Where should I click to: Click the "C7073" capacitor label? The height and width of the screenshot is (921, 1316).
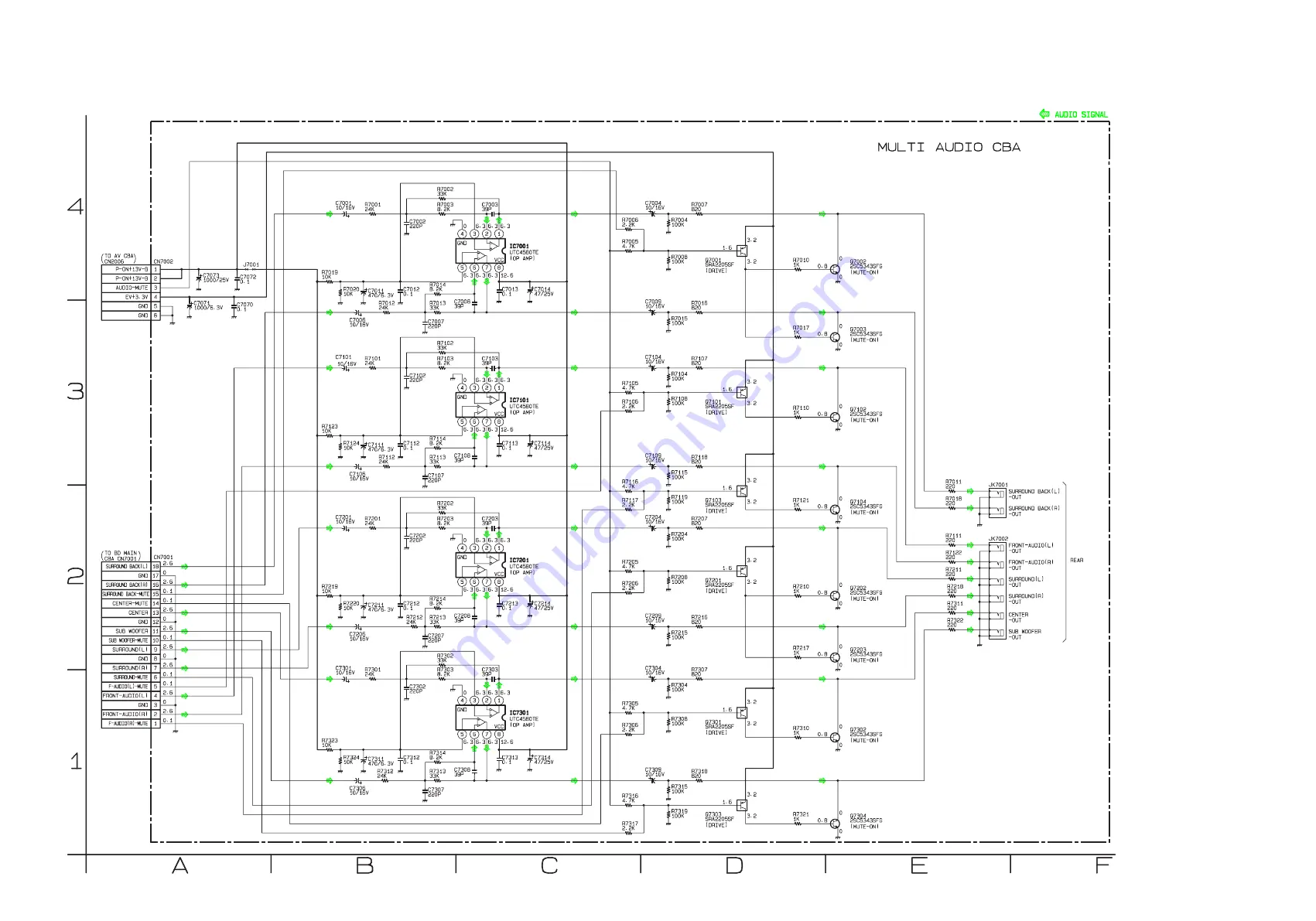[211, 275]
